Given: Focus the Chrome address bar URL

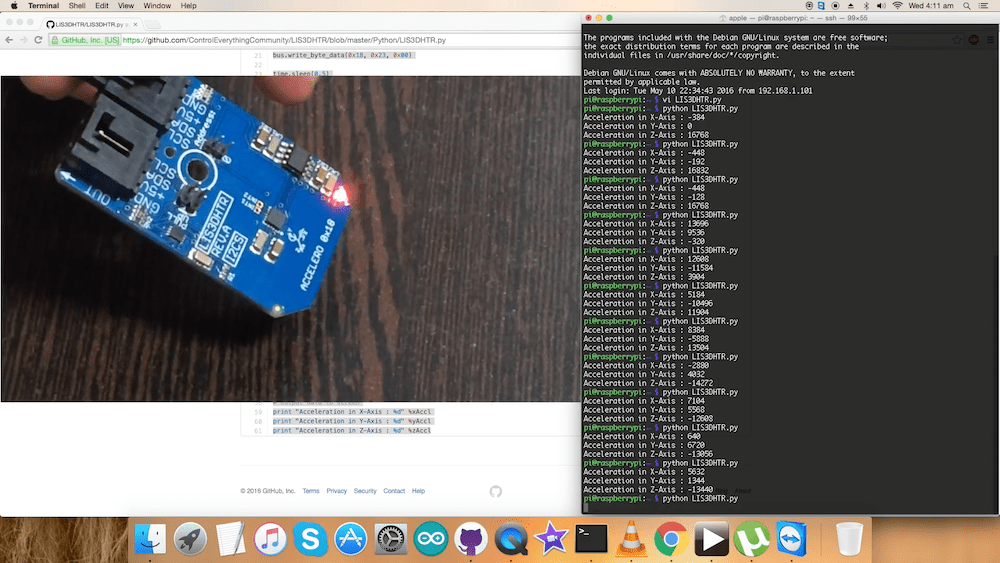Looking at the screenshot, I should (x=284, y=40).
